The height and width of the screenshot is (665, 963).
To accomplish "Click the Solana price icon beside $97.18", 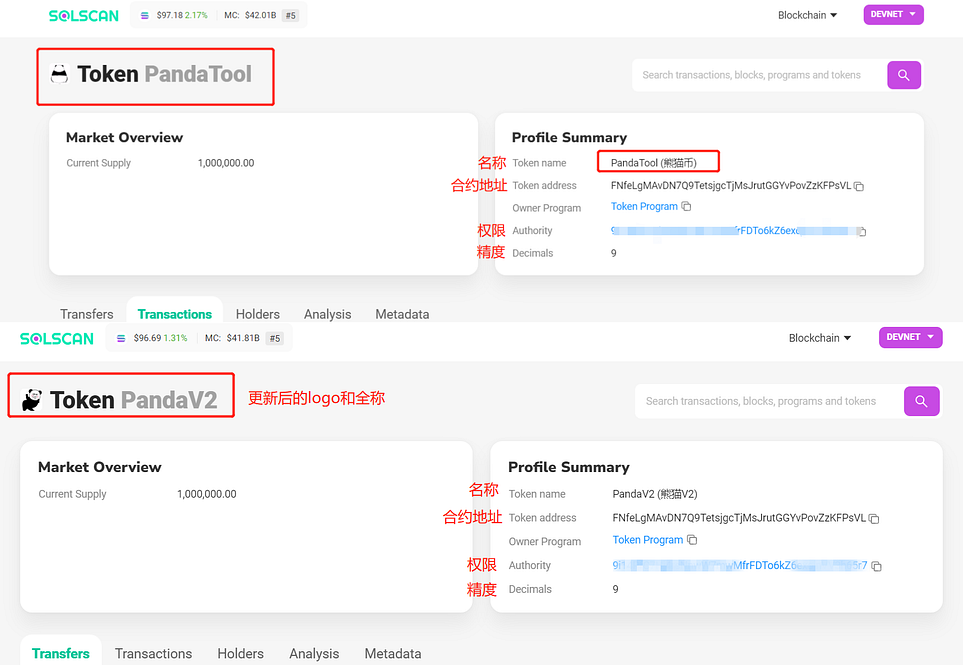I will [x=144, y=15].
